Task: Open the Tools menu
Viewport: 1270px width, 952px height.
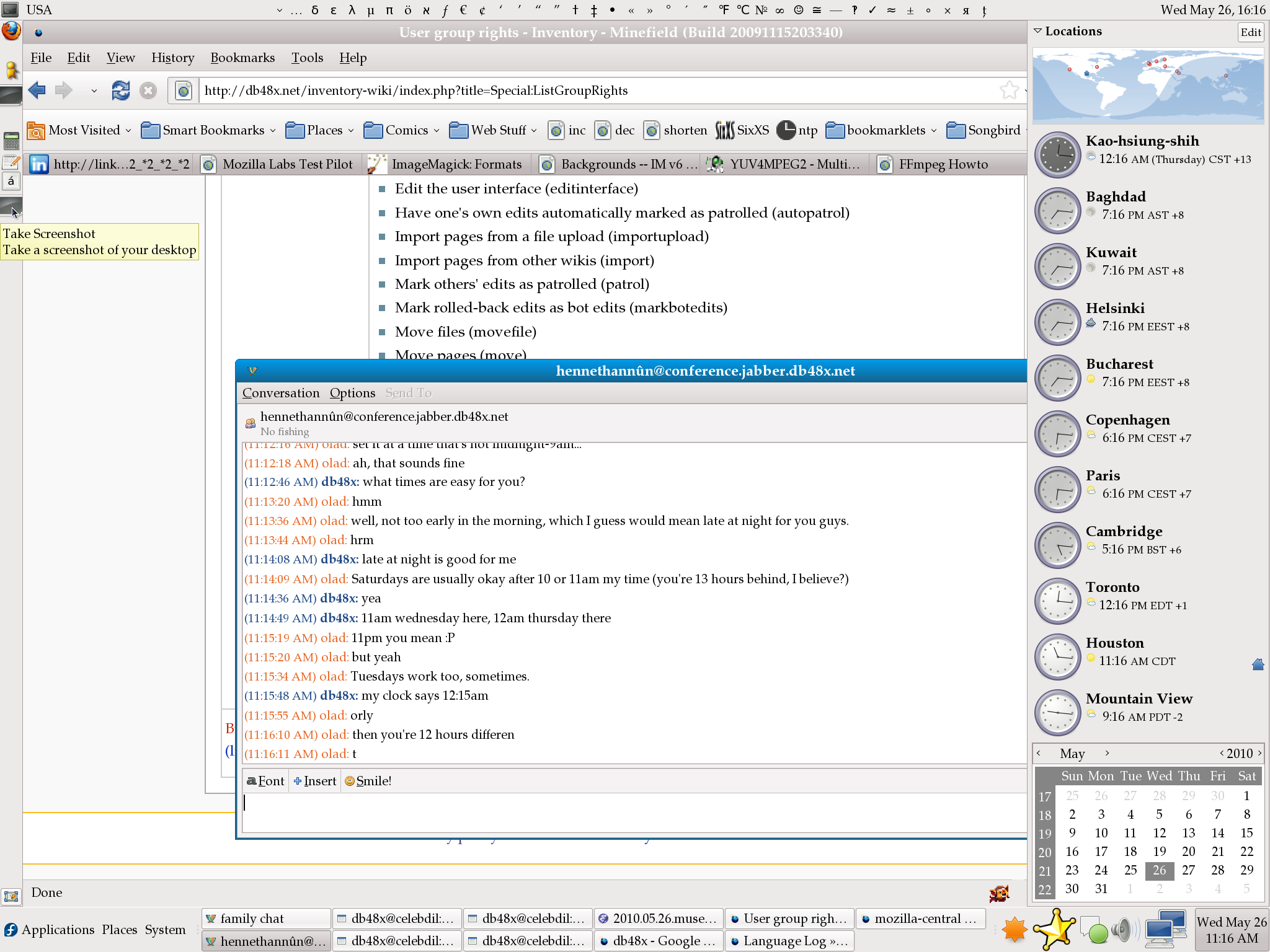Action: 307,58
